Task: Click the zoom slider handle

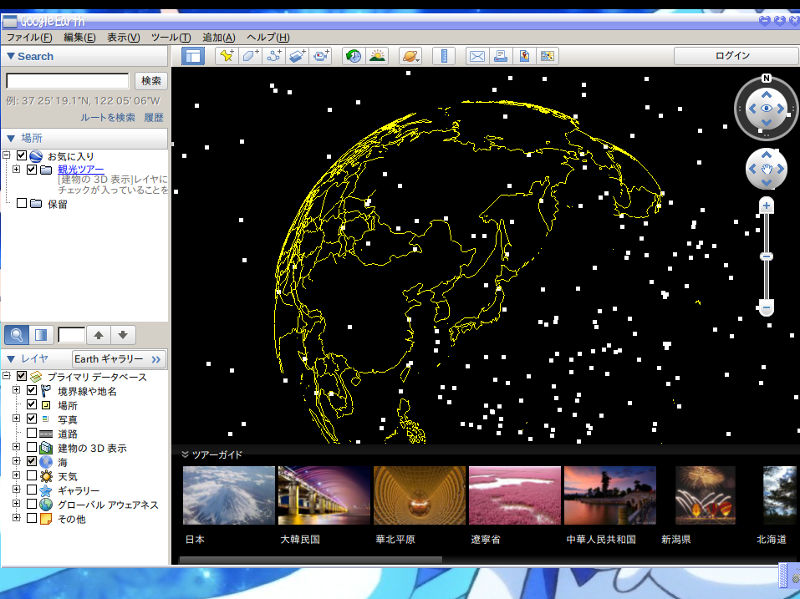Action: pyautogui.click(x=766, y=257)
